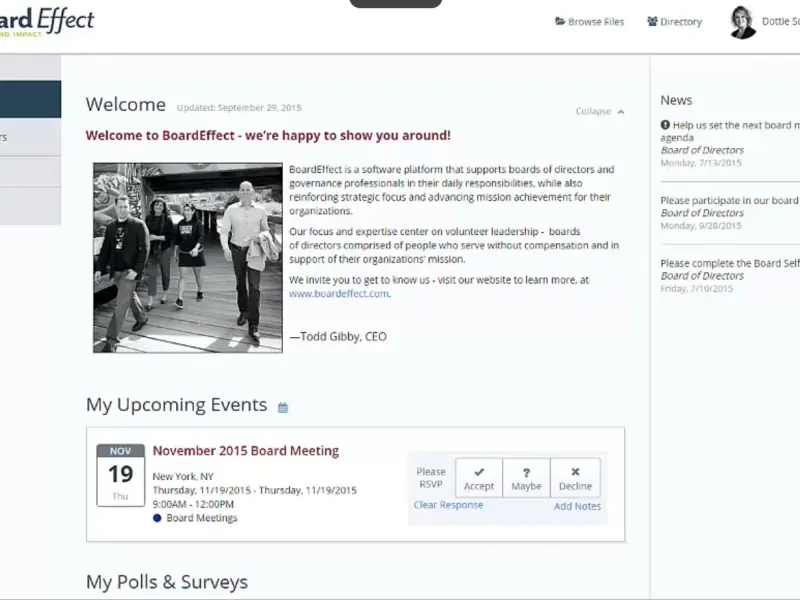Click the calendar icon beside My Upcoming Events
Image resolution: width=800 pixels, height=600 pixels.
pos(283,408)
